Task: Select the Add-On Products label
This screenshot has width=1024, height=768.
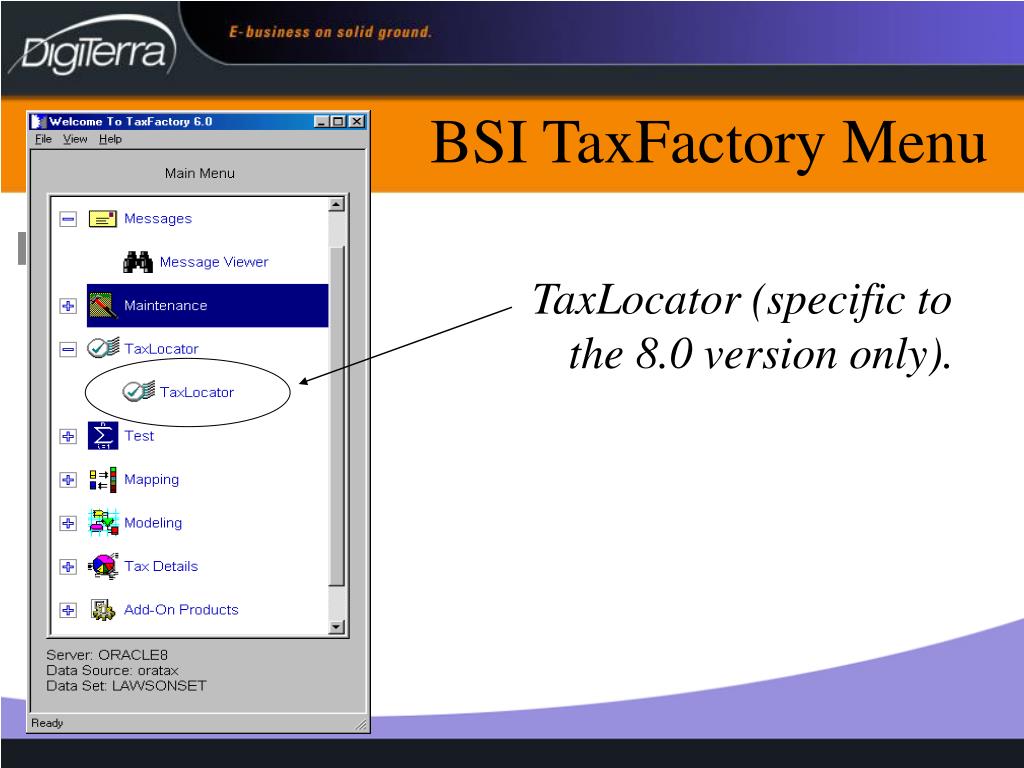Action: coord(182,610)
